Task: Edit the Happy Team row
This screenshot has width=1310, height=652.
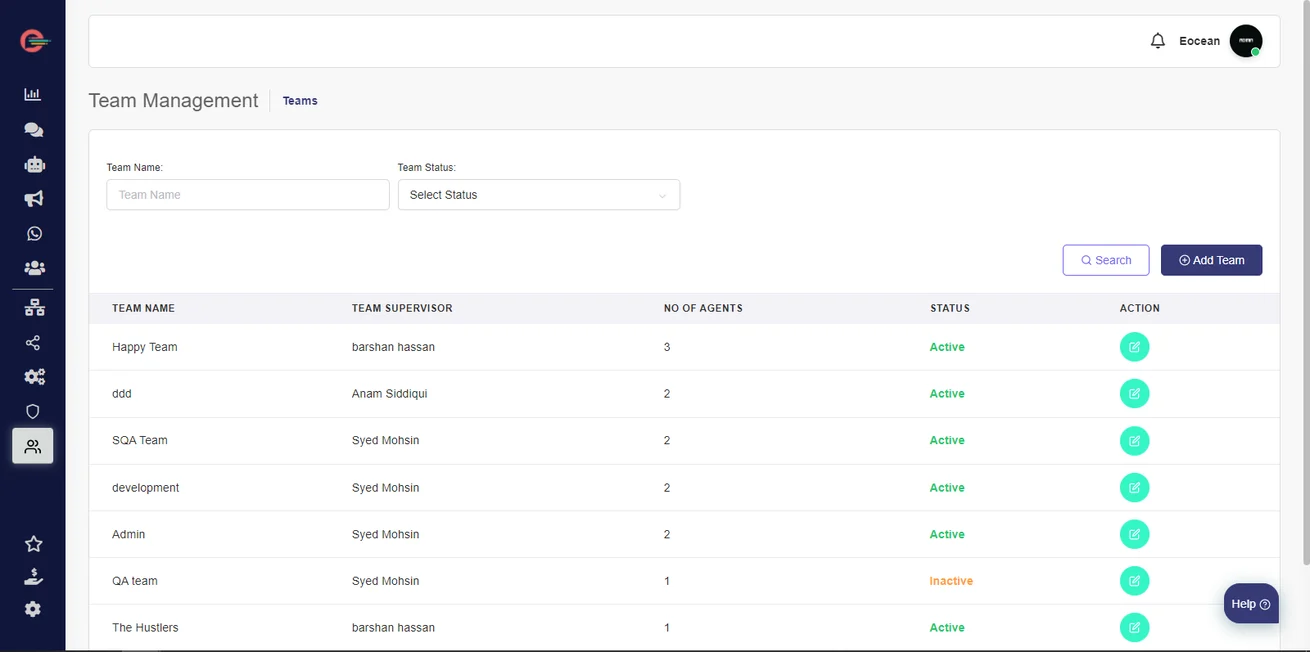Action: pos(1134,347)
